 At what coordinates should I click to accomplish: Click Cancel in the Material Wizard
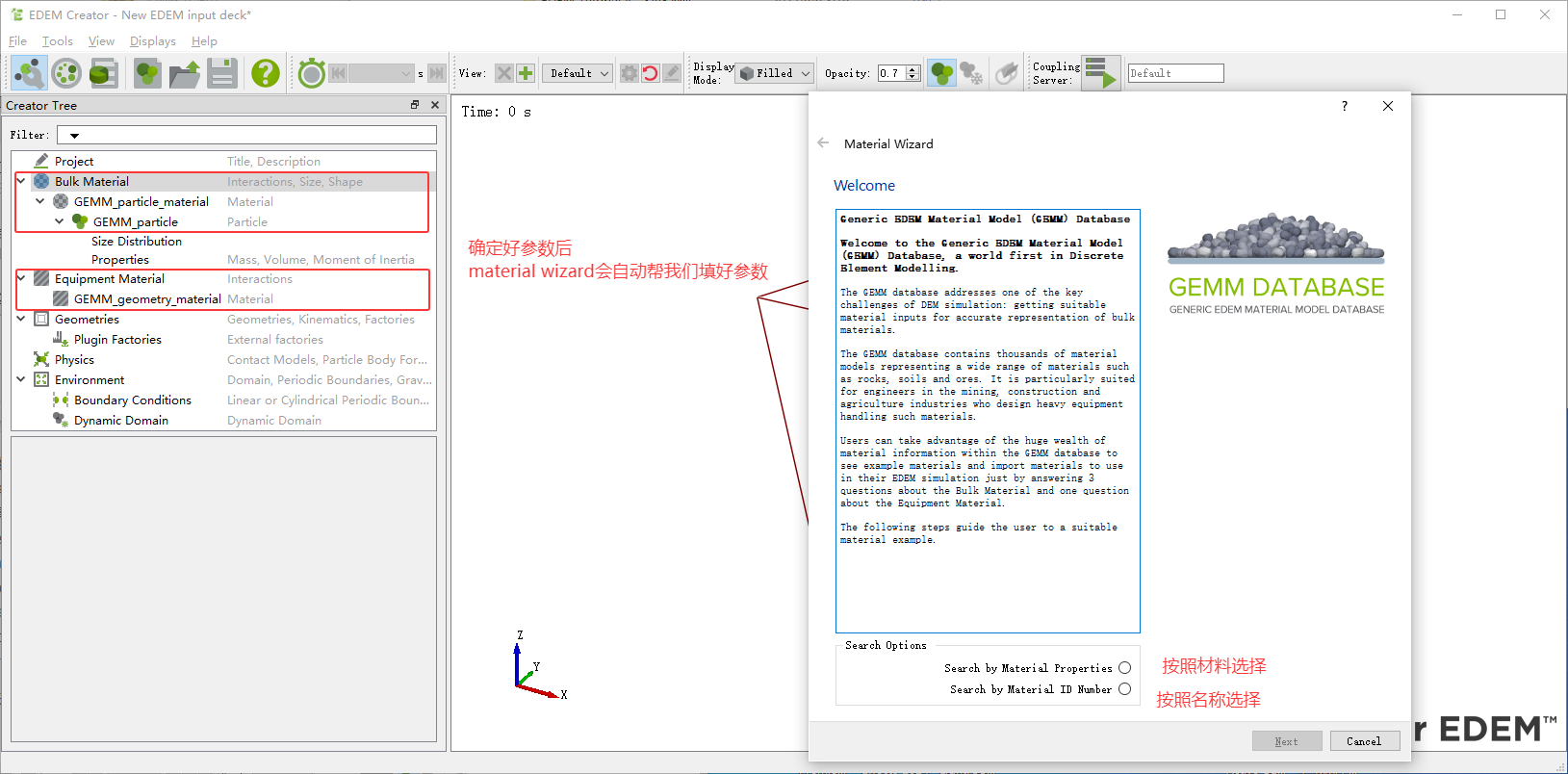click(1364, 741)
